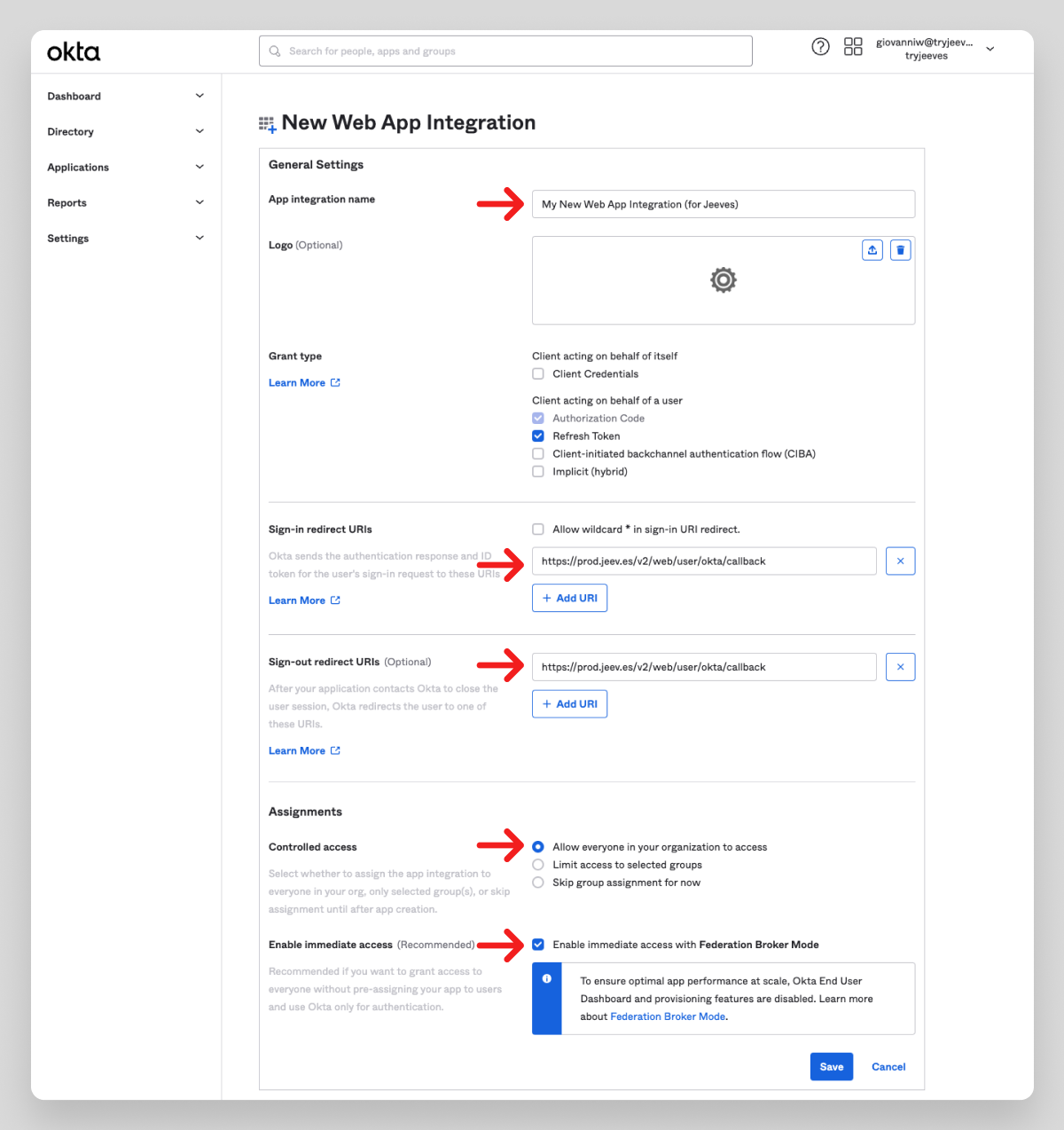1064x1130 pixels.
Task: Expand the Dashboard sidebar section
Action: click(125, 96)
